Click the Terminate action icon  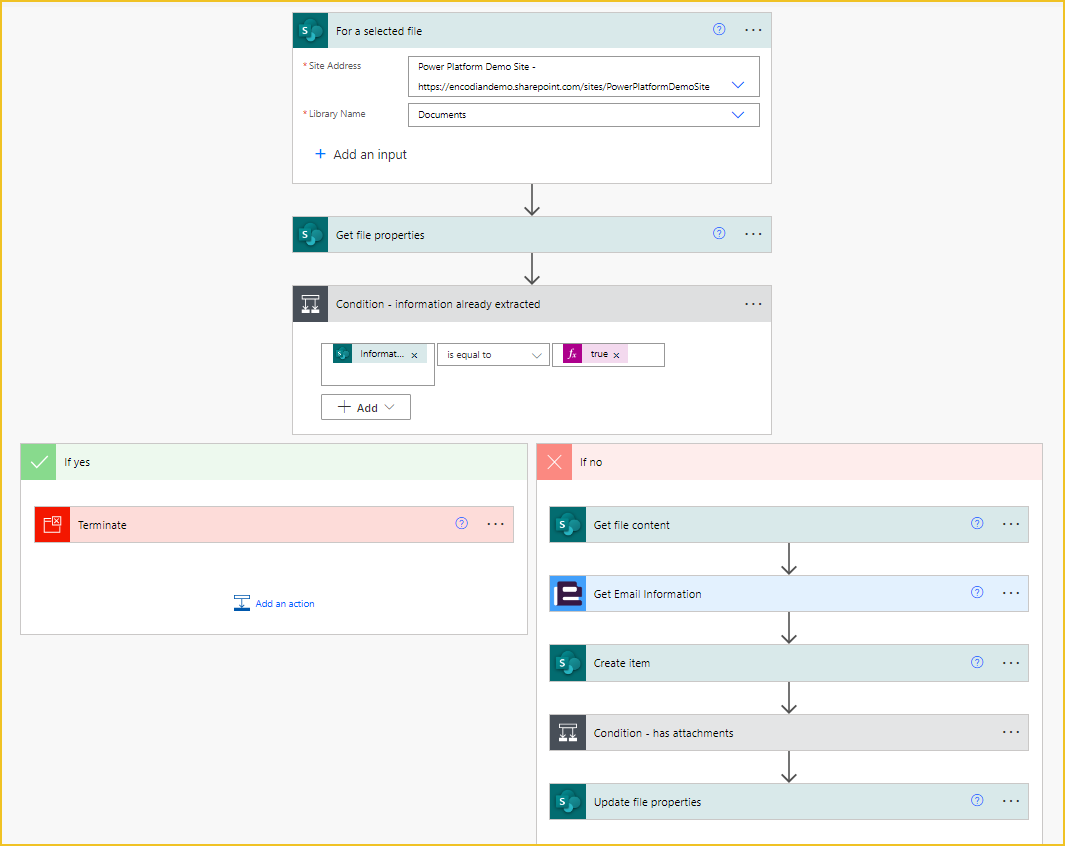coord(52,525)
